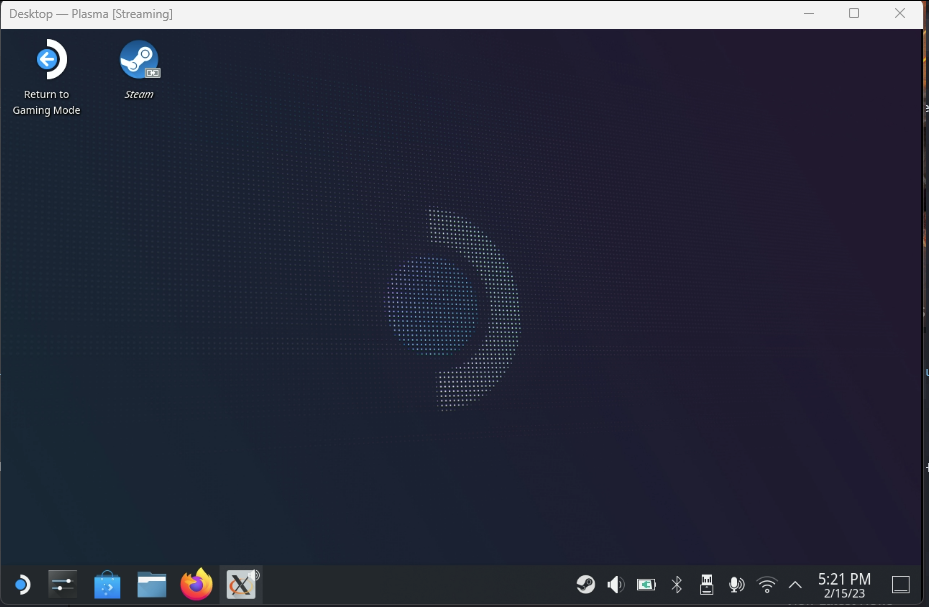
Task: Open Dolphin file manager from taskbar
Action: tap(151, 584)
